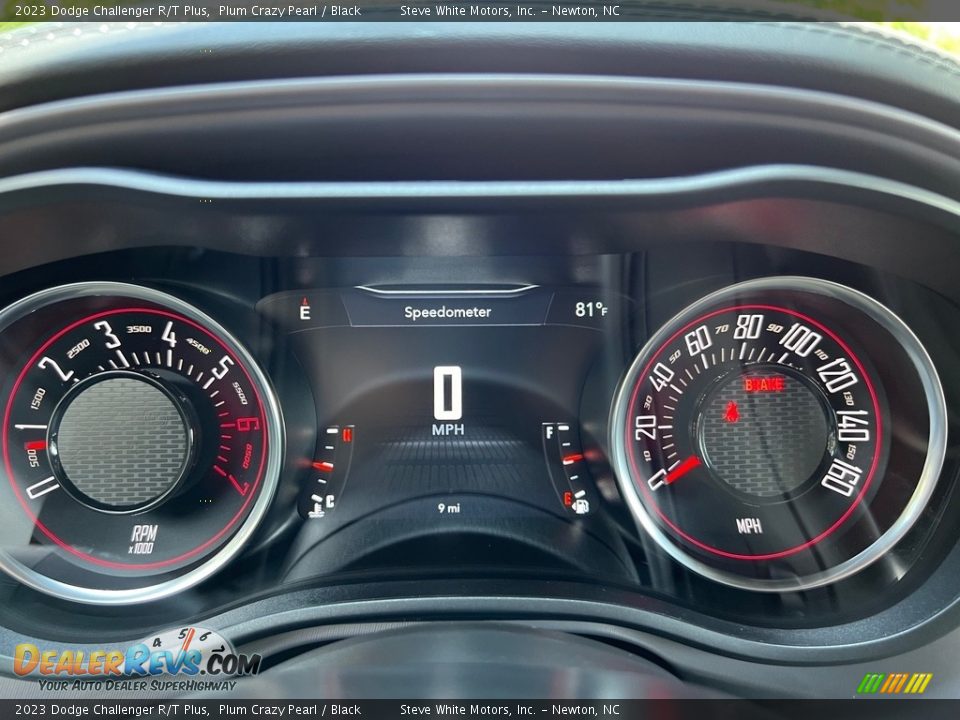Click the bottom 'Plum Crazy Pearl / Black' caption
The image size is (960, 720).
(x=290, y=710)
